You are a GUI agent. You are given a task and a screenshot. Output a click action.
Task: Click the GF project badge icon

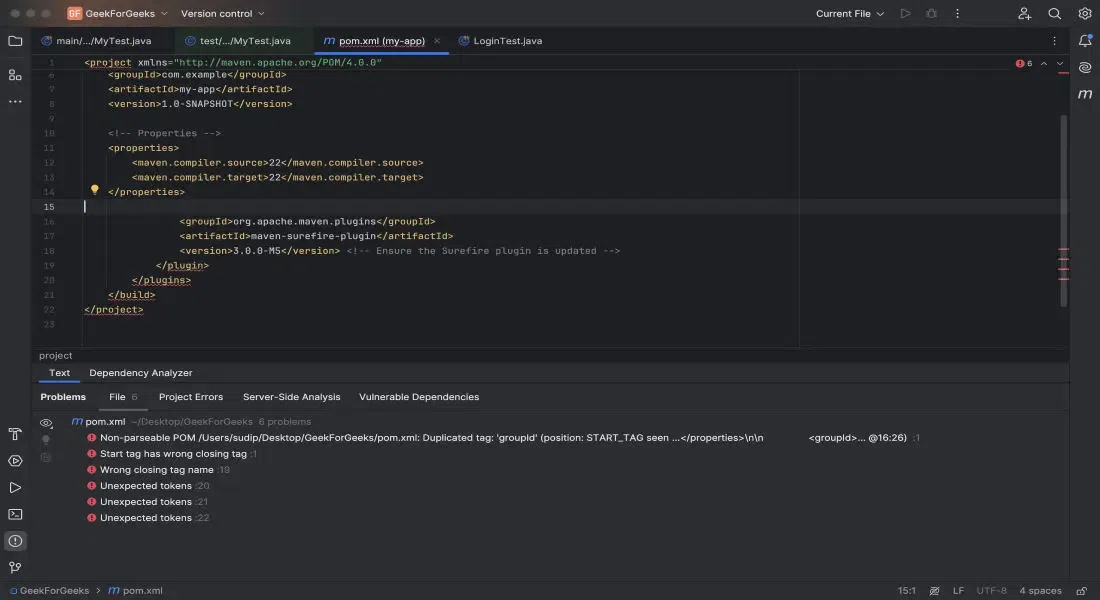pyautogui.click(x=74, y=13)
